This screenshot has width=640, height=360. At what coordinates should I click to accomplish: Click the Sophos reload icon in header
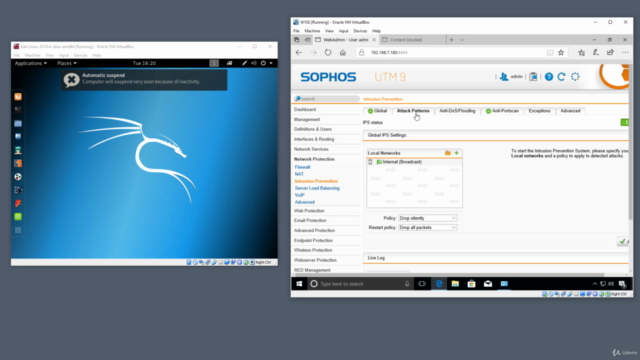562,77
